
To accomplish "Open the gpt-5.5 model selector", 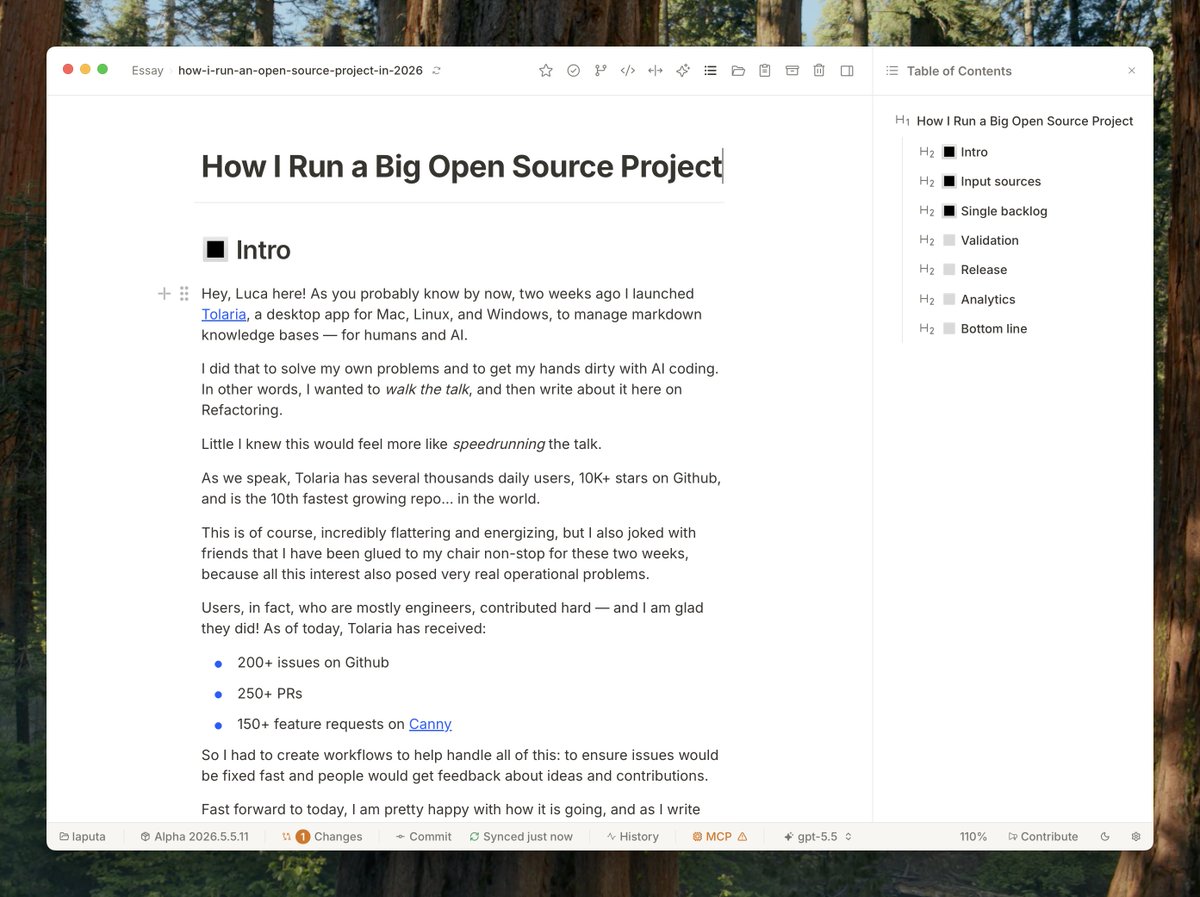I will click(817, 836).
